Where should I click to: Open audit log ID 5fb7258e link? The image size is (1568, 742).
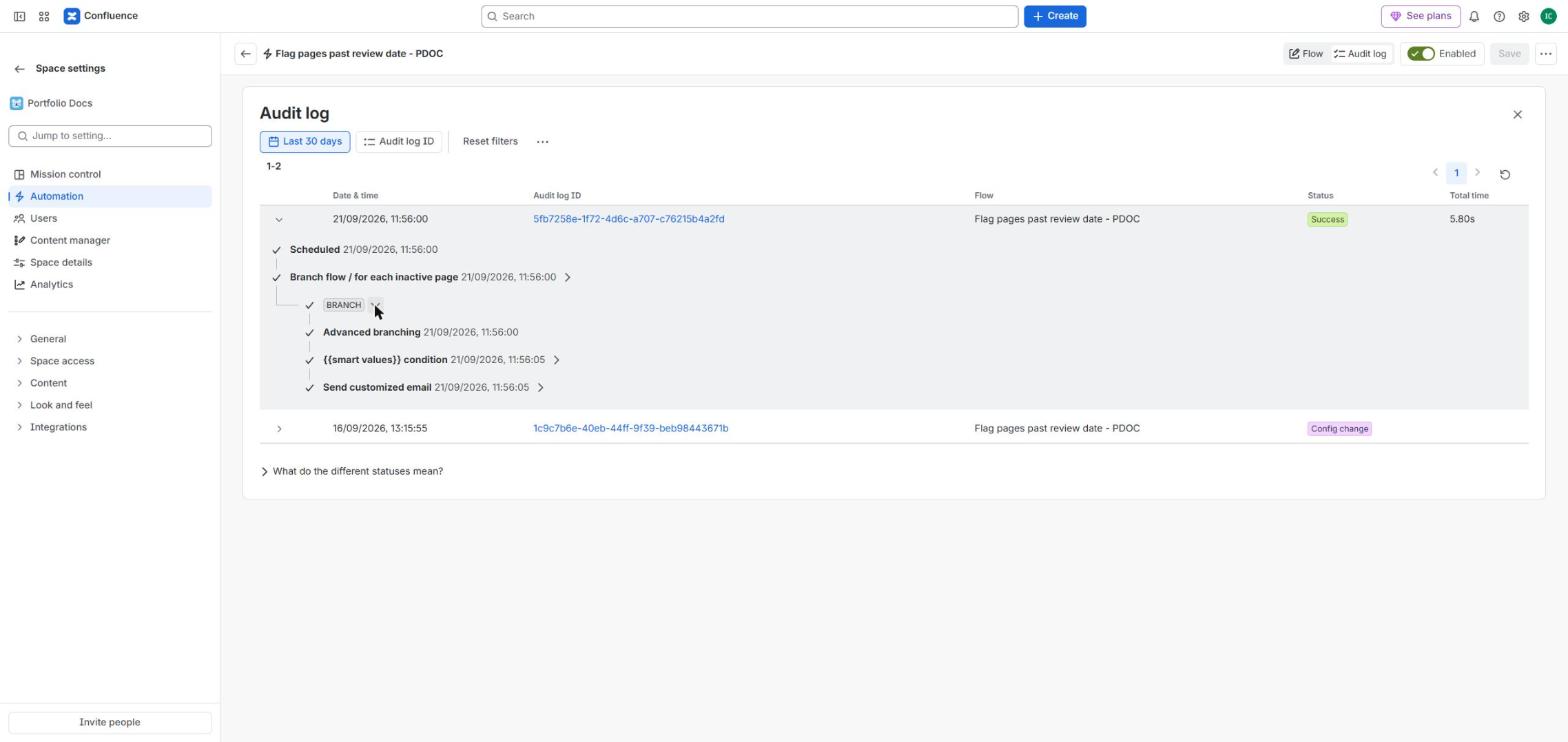tap(629, 219)
